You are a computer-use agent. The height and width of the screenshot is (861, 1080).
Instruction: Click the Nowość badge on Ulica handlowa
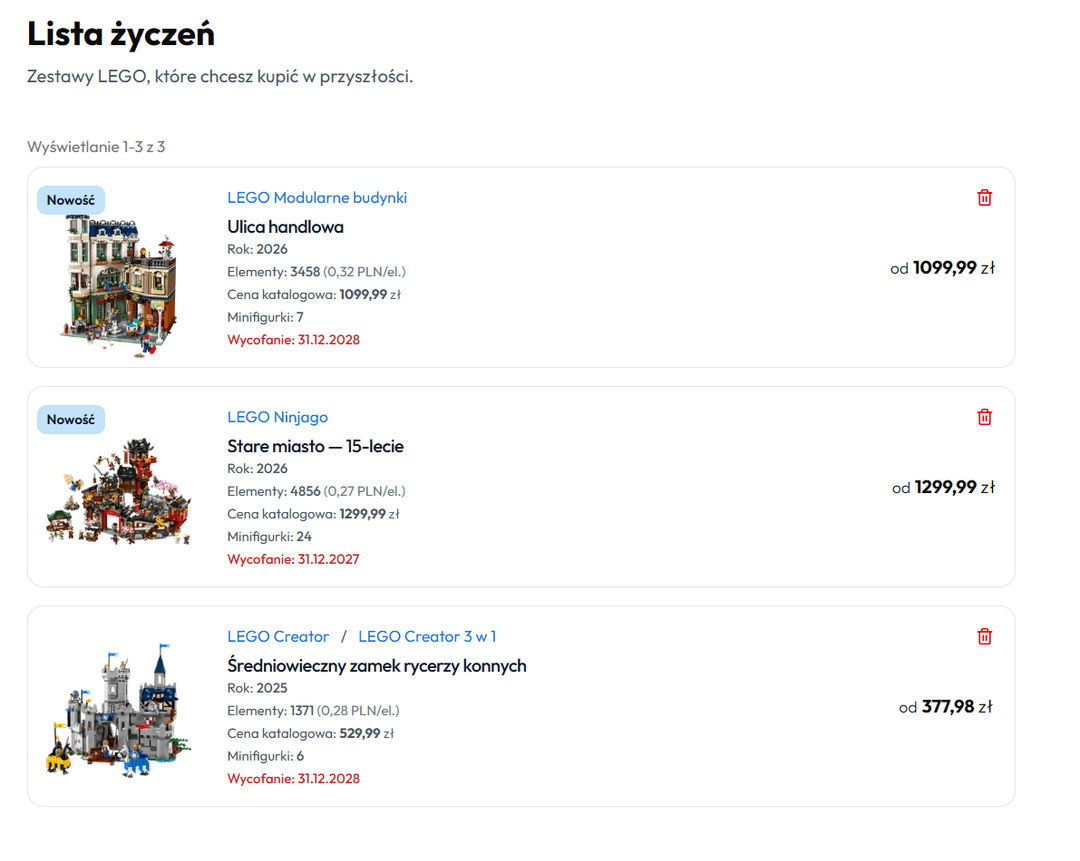[71, 200]
